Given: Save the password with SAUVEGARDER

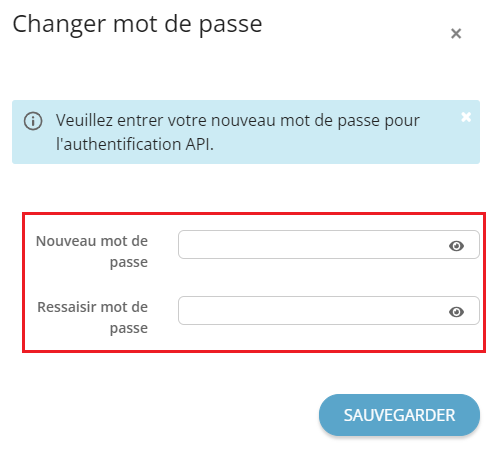Looking at the screenshot, I should pyautogui.click(x=399, y=415).
